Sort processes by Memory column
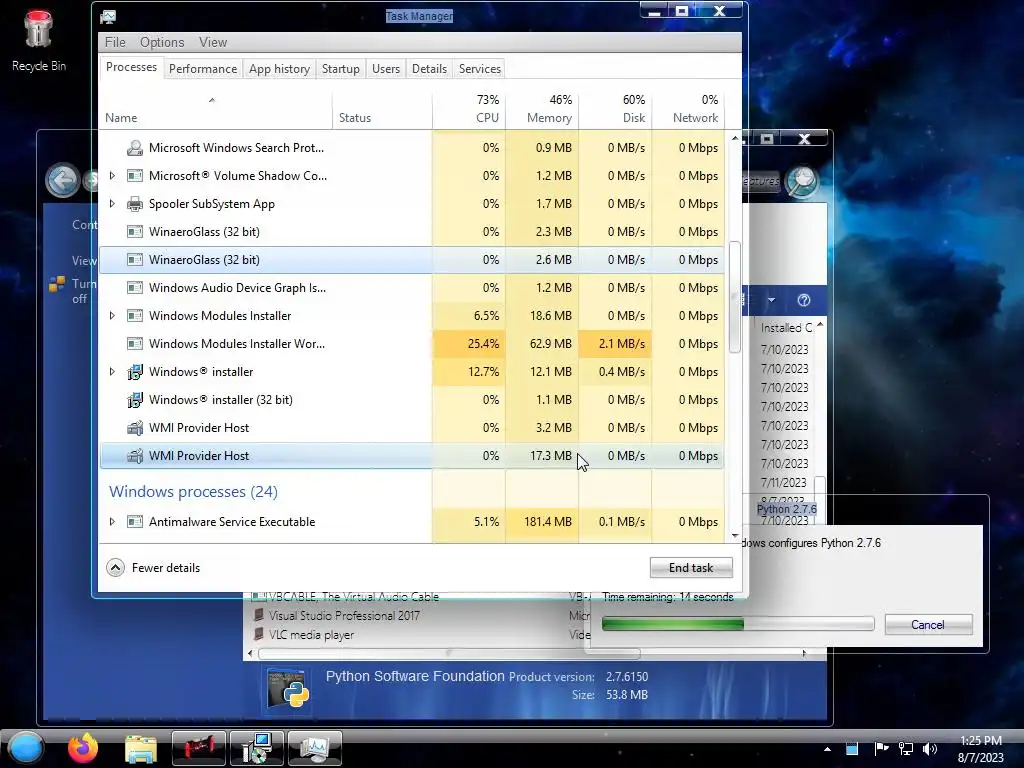The width and height of the screenshot is (1024, 768). coord(542,108)
